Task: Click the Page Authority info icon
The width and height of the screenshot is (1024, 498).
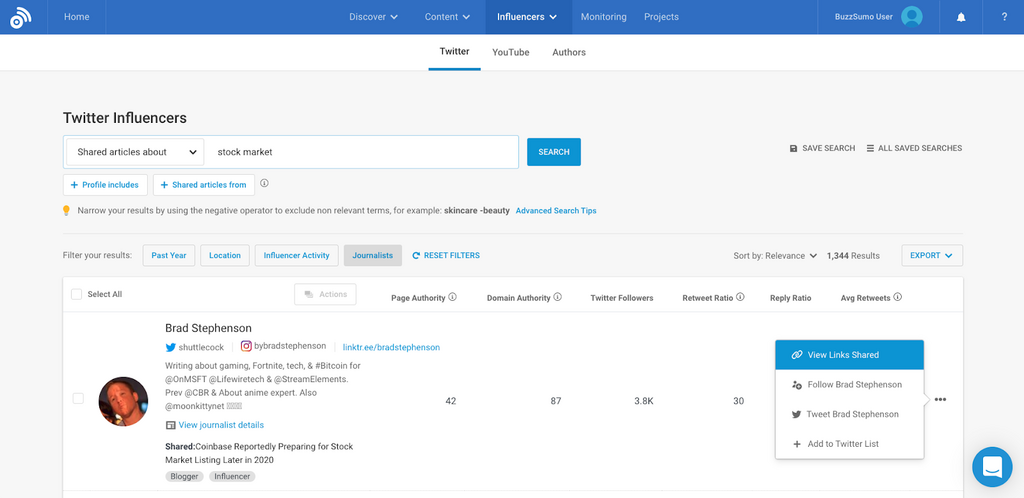Action: point(452,297)
